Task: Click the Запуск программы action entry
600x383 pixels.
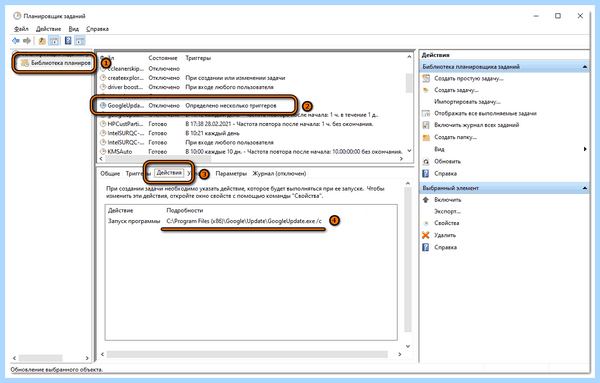Action: coord(134,221)
